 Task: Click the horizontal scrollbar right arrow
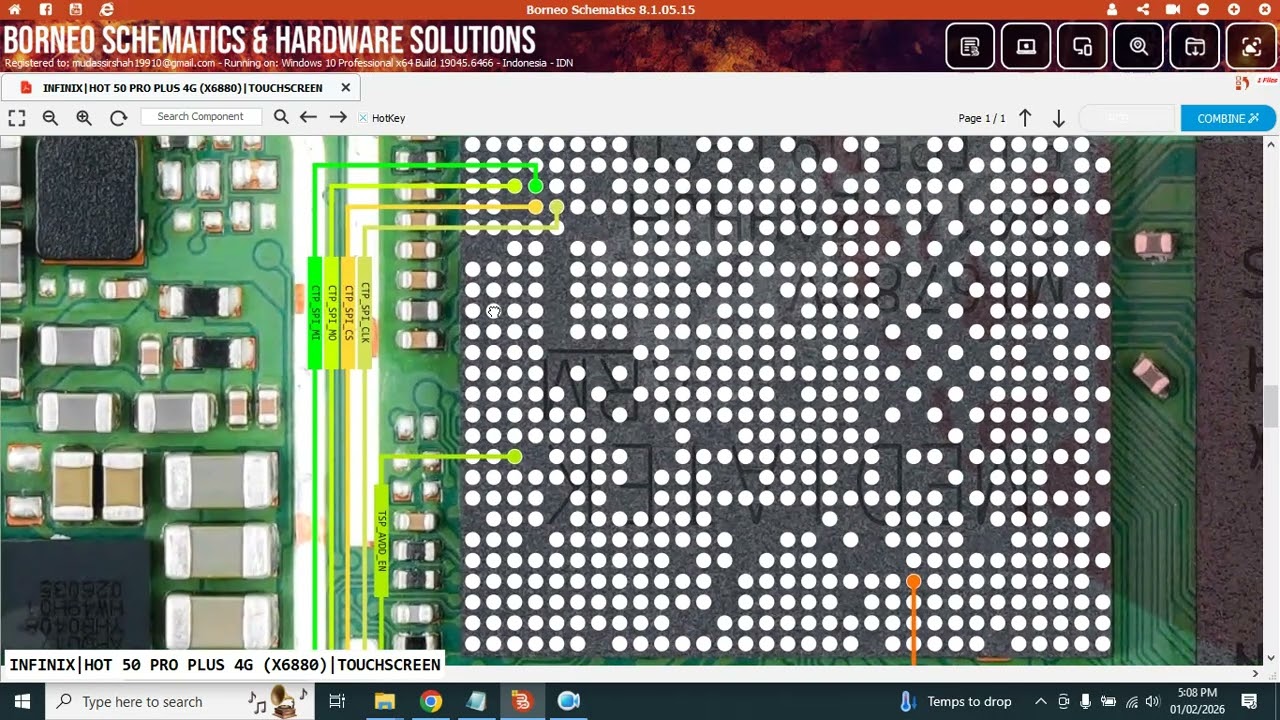point(1255,673)
